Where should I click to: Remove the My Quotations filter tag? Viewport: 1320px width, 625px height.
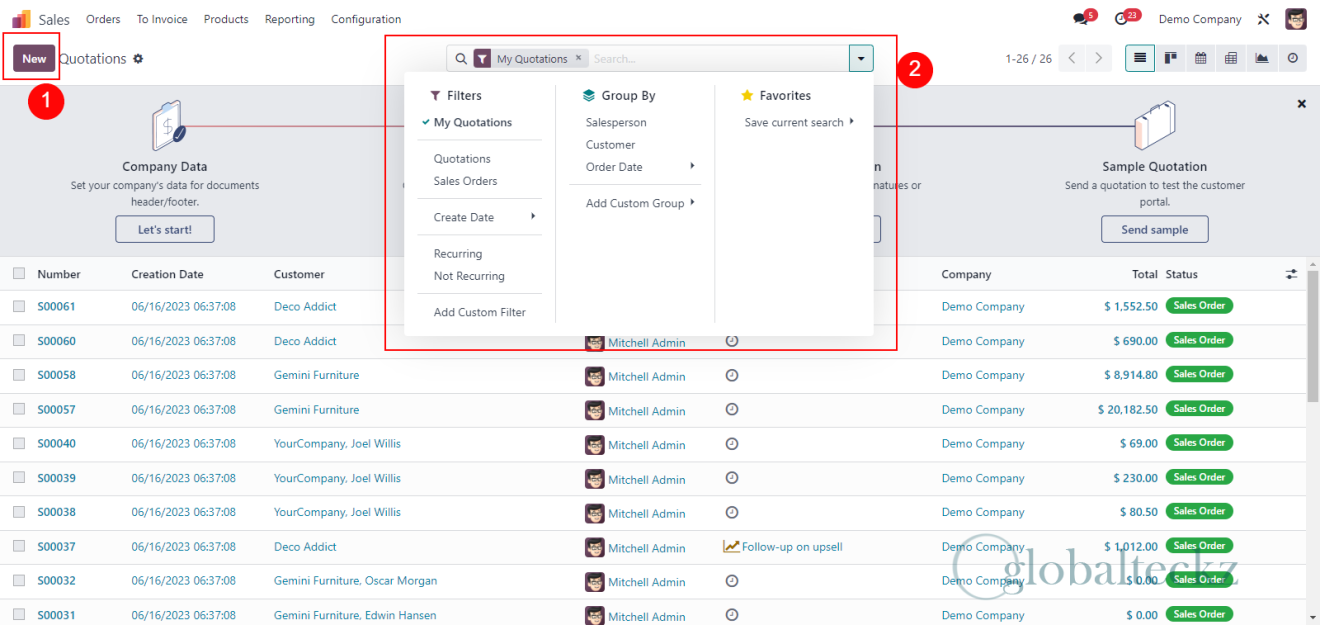coord(578,59)
